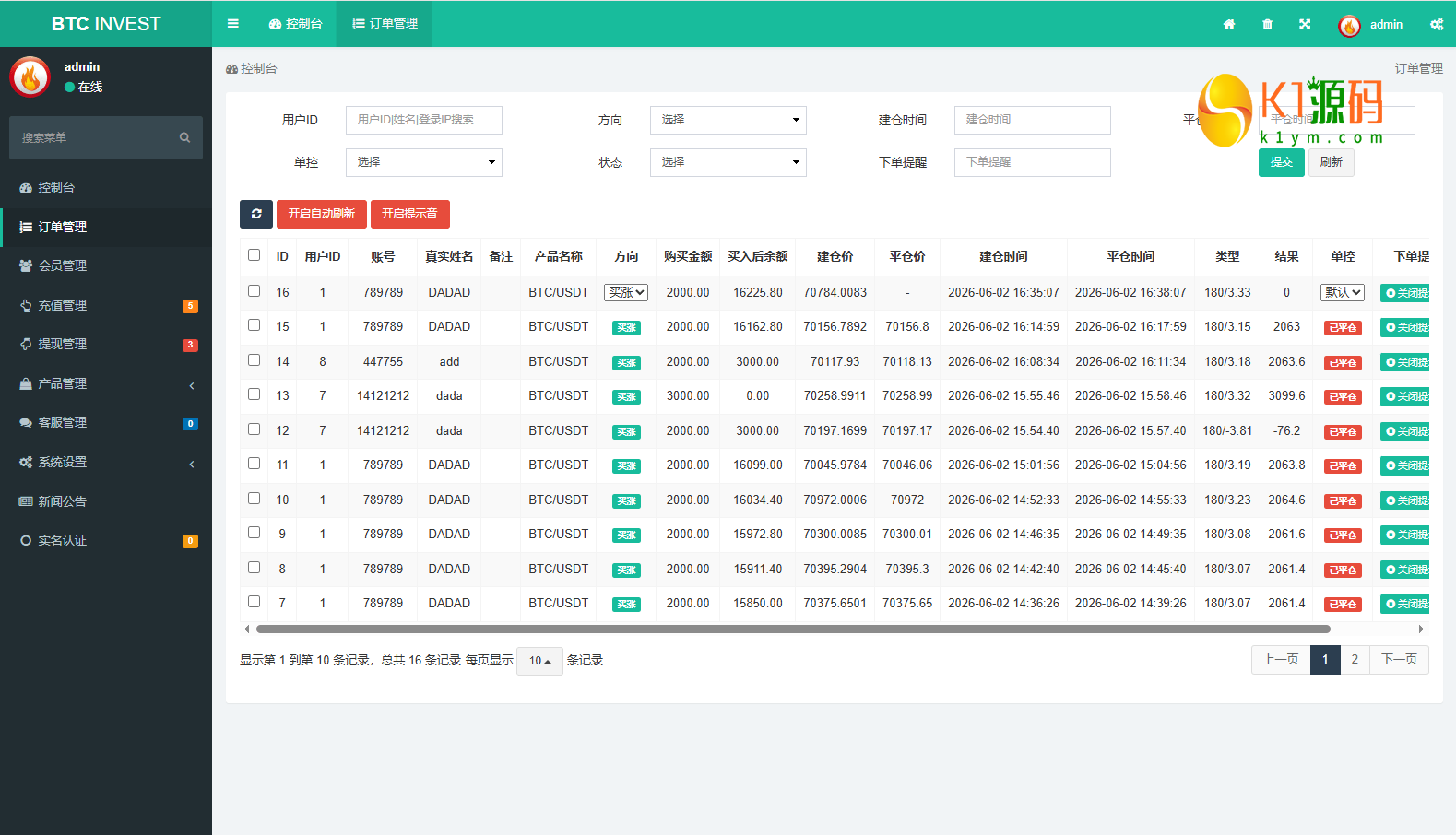Click the 已平仓 tag in row ID 14
This screenshot has width=1456, height=835.
point(1343,362)
